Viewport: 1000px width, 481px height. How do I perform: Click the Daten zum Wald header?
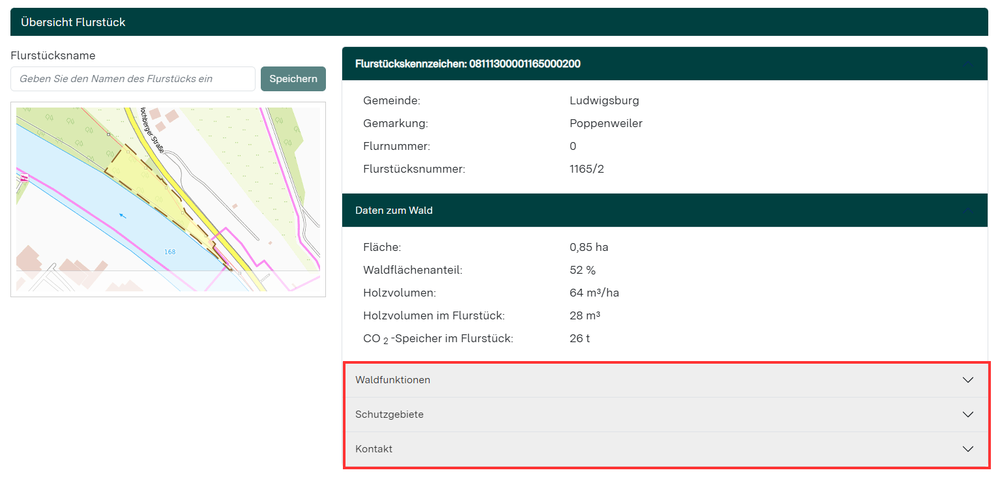(665, 210)
